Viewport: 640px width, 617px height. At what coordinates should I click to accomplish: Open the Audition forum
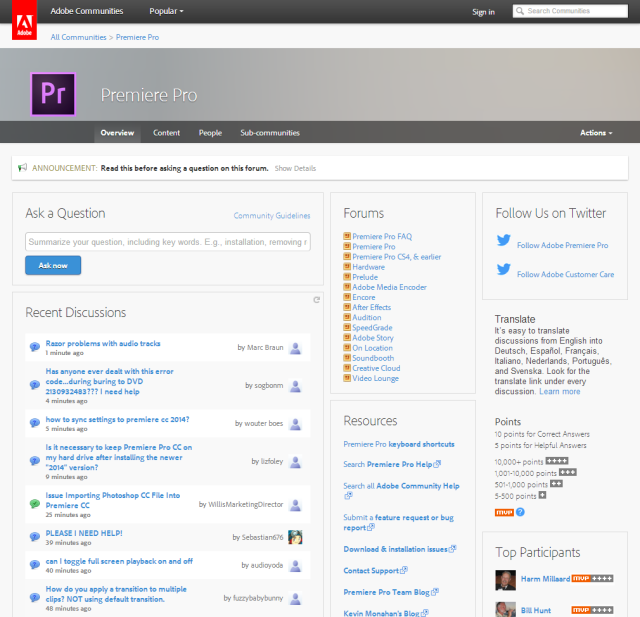click(x=367, y=317)
